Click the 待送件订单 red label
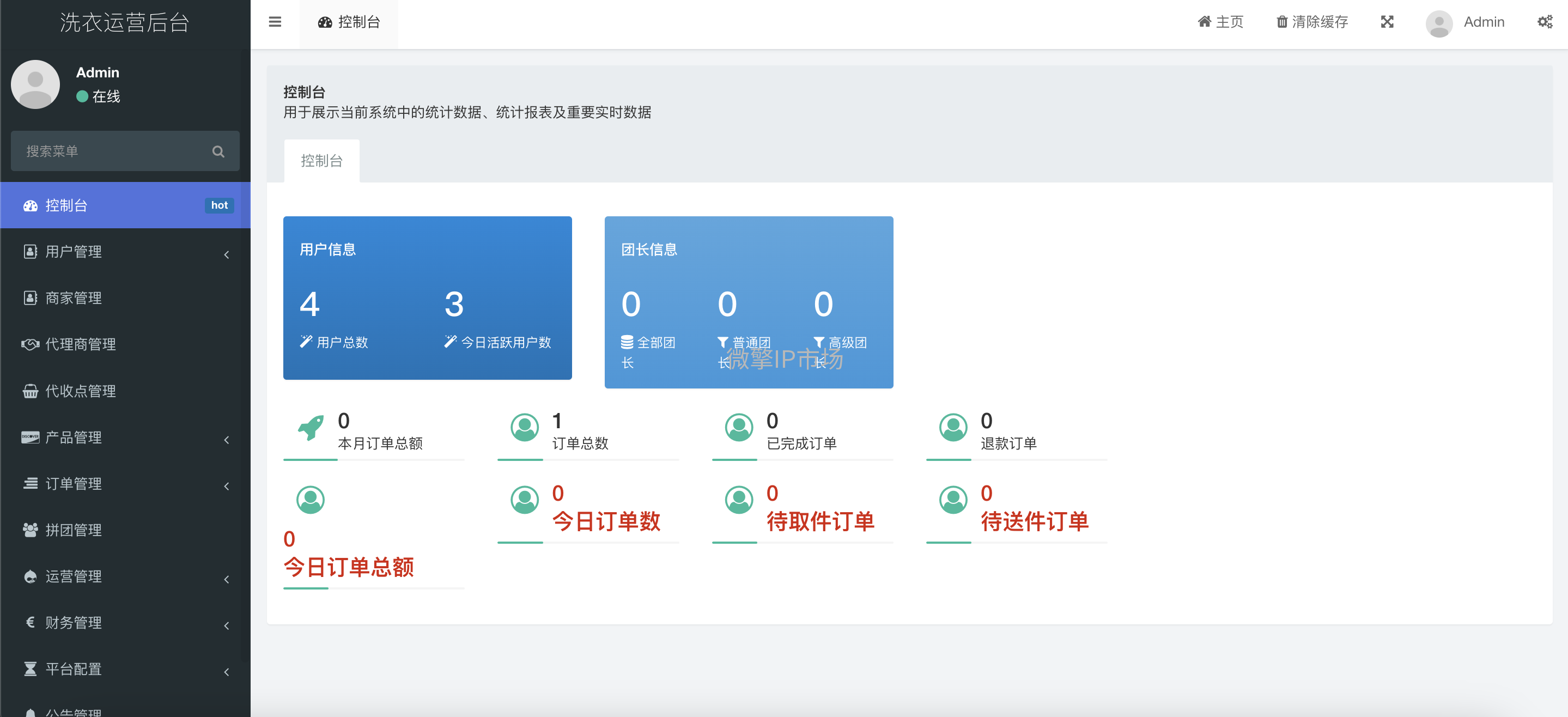Image resolution: width=1568 pixels, height=717 pixels. [x=1035, y=521]
